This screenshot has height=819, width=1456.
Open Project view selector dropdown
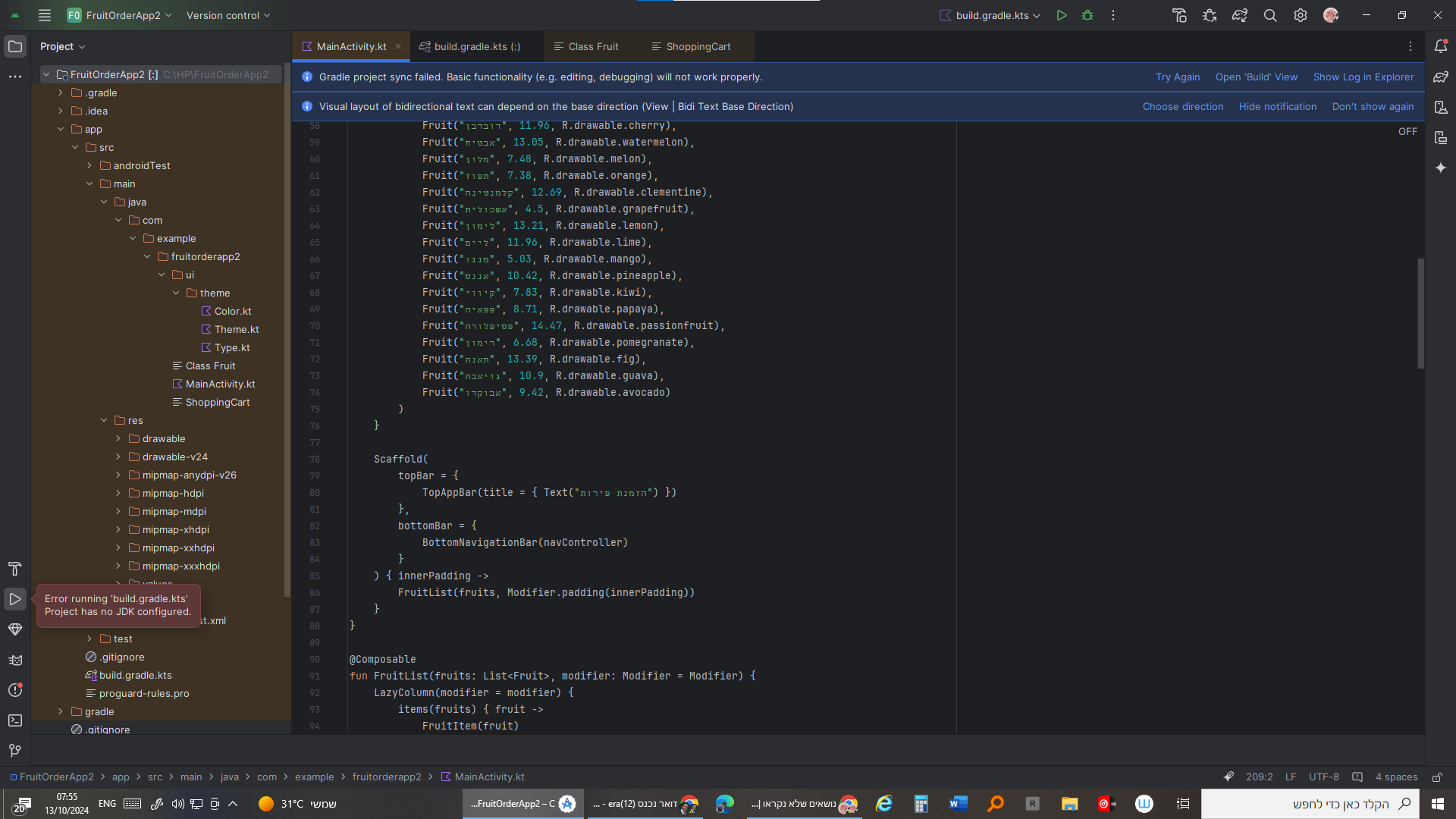(x=63, y=46)
